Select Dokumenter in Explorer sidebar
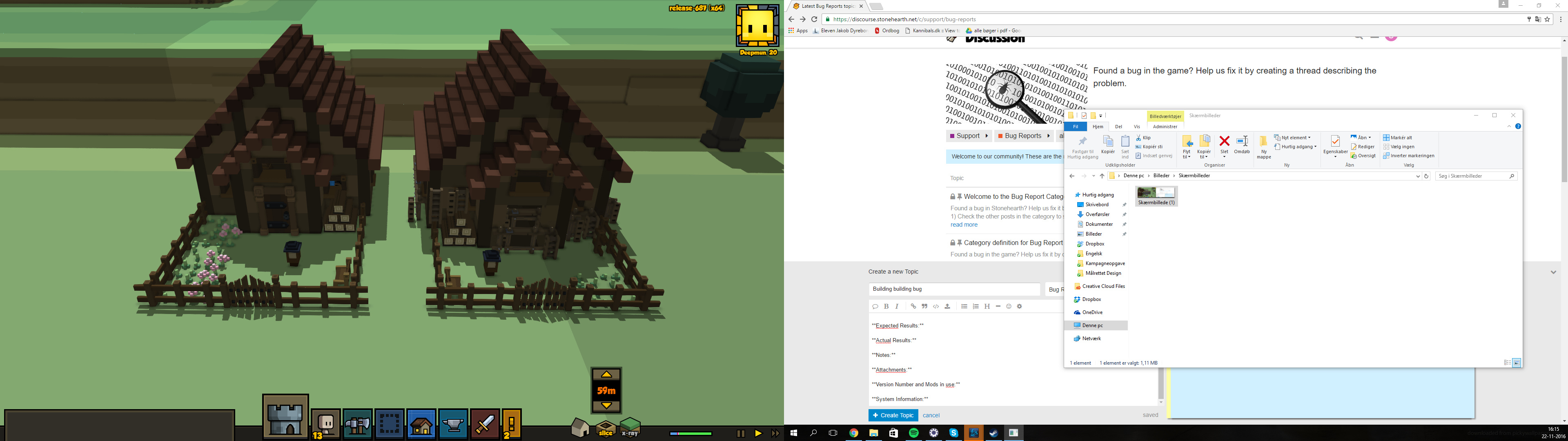Screen dimensions: 1568x441 point(1099,224)
